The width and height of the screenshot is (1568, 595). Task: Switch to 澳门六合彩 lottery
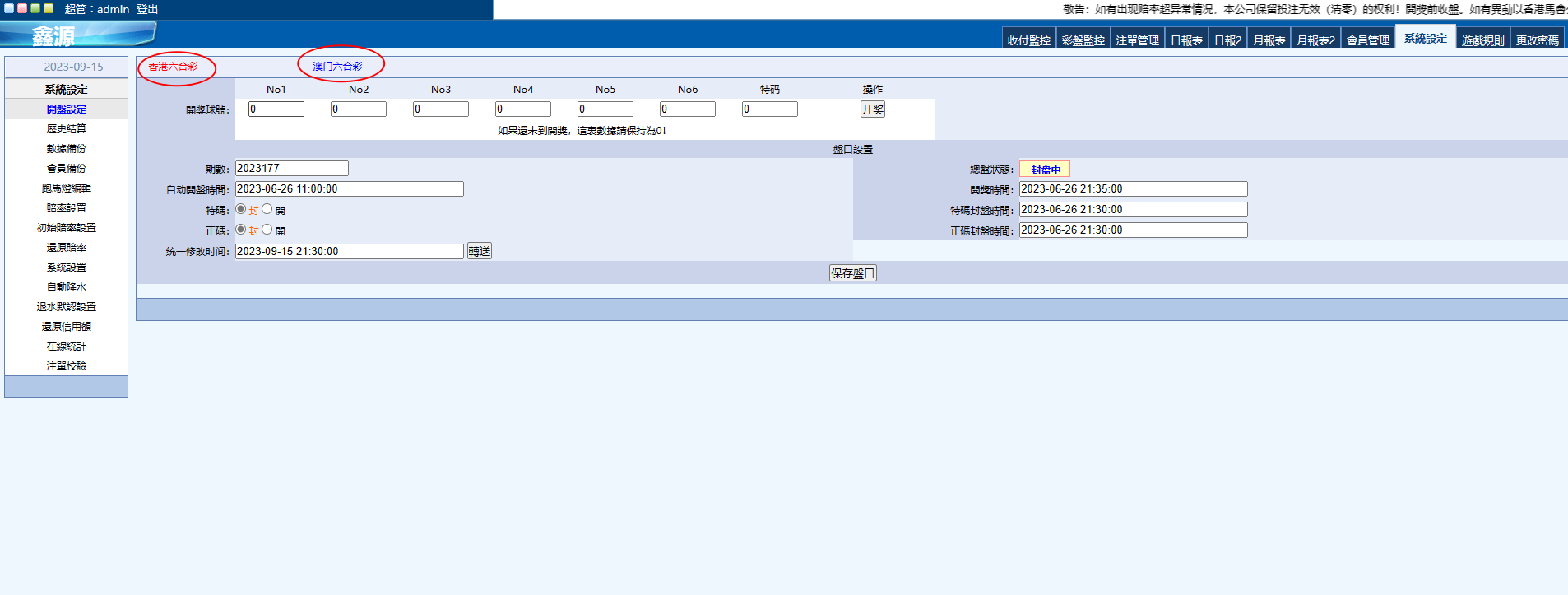click(337, 67)
